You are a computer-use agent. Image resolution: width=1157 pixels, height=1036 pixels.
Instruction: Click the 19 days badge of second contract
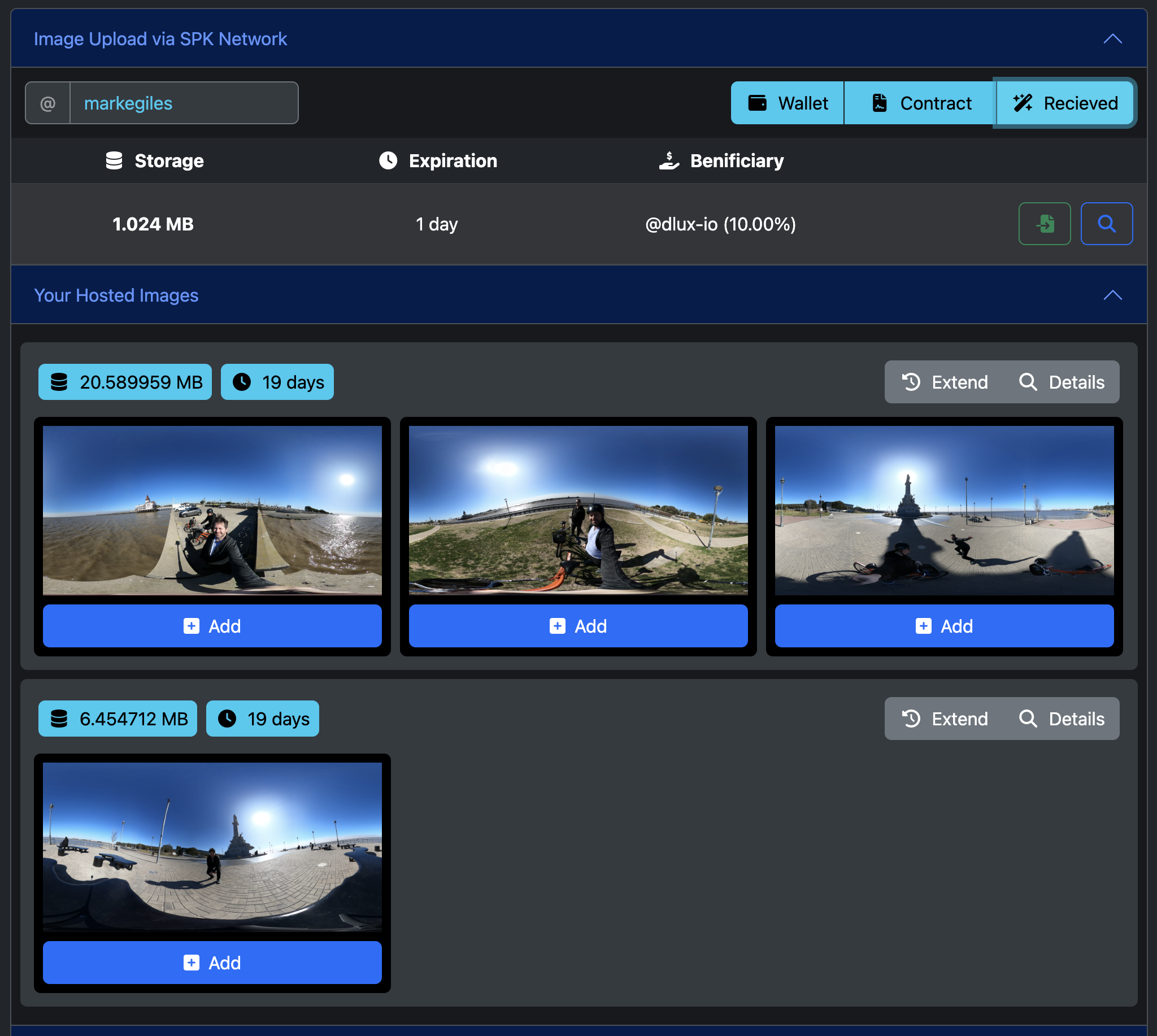point(263,719)
